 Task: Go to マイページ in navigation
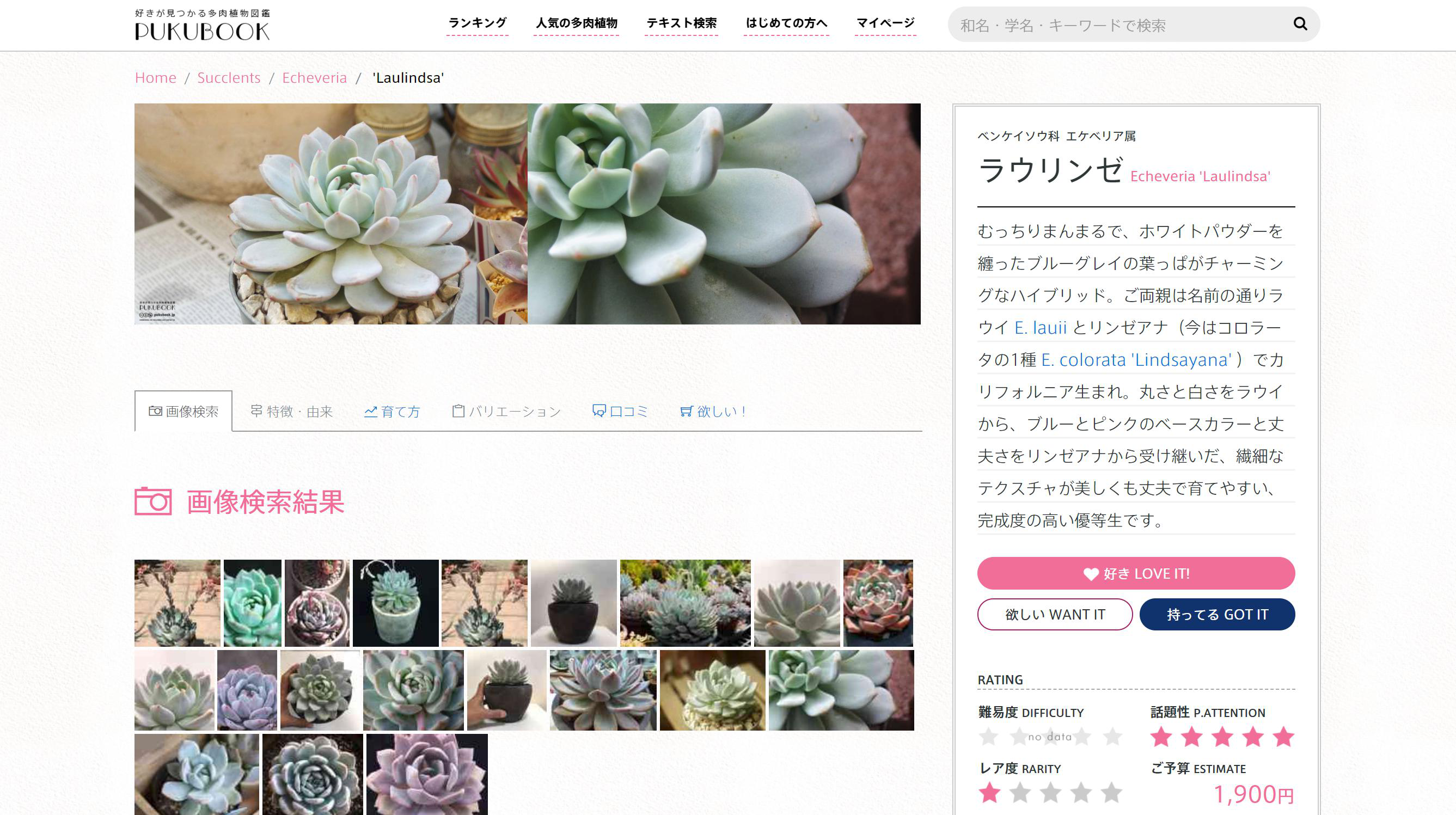[885, 23]
